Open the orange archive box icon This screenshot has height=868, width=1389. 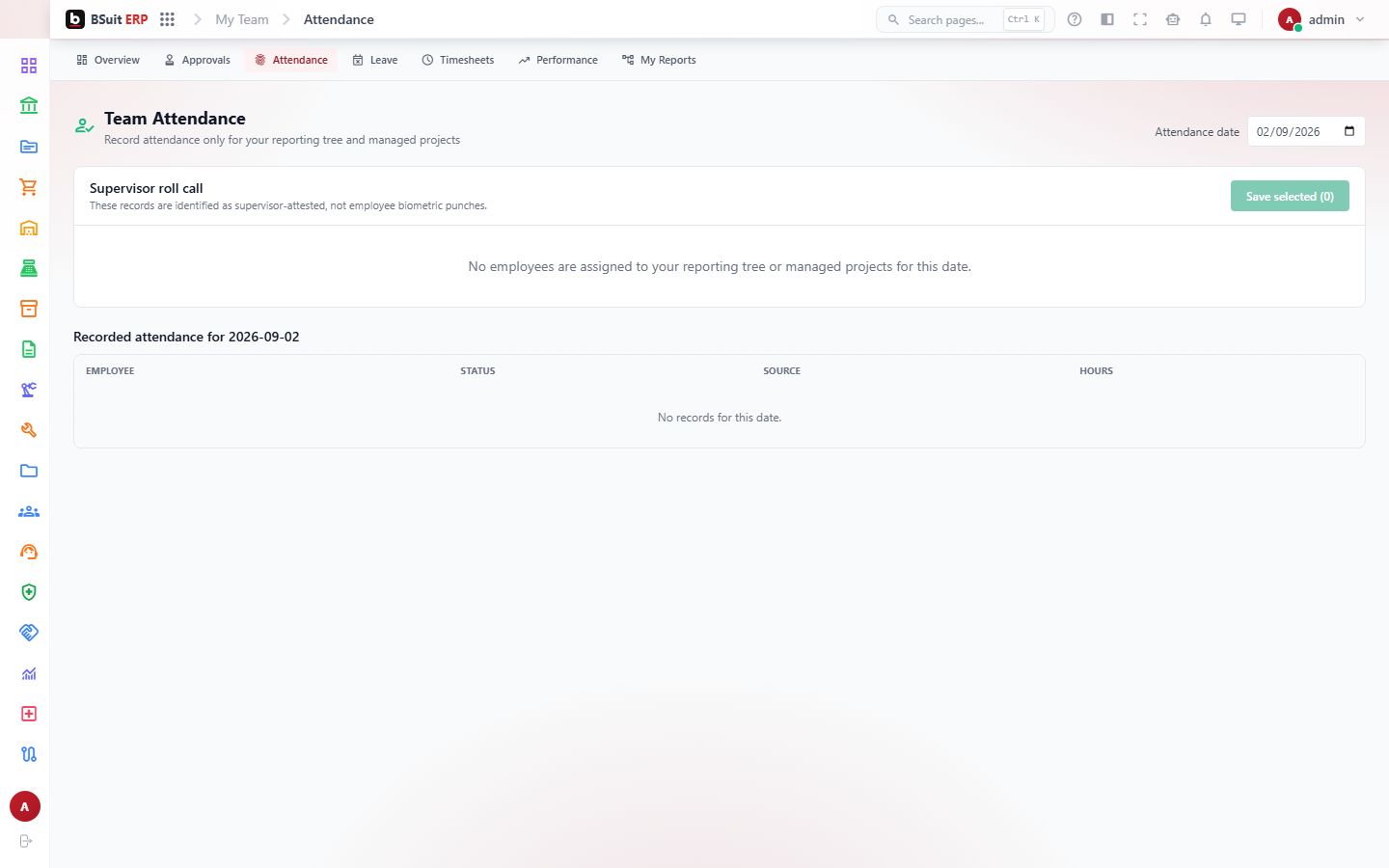pos(29,309)
